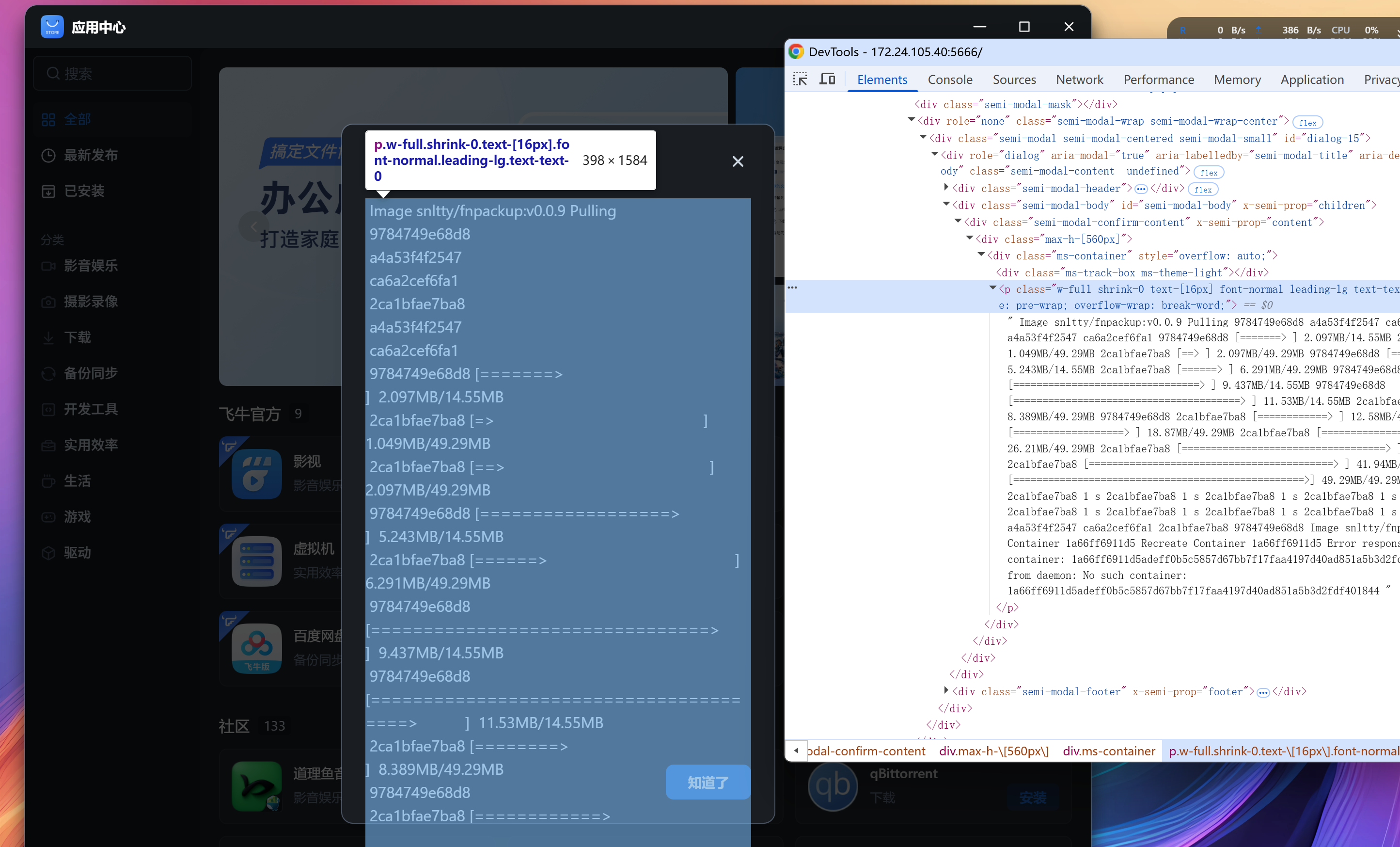Click the 虚拟机 app icon

pyautogui.click(x=256, y=561)
